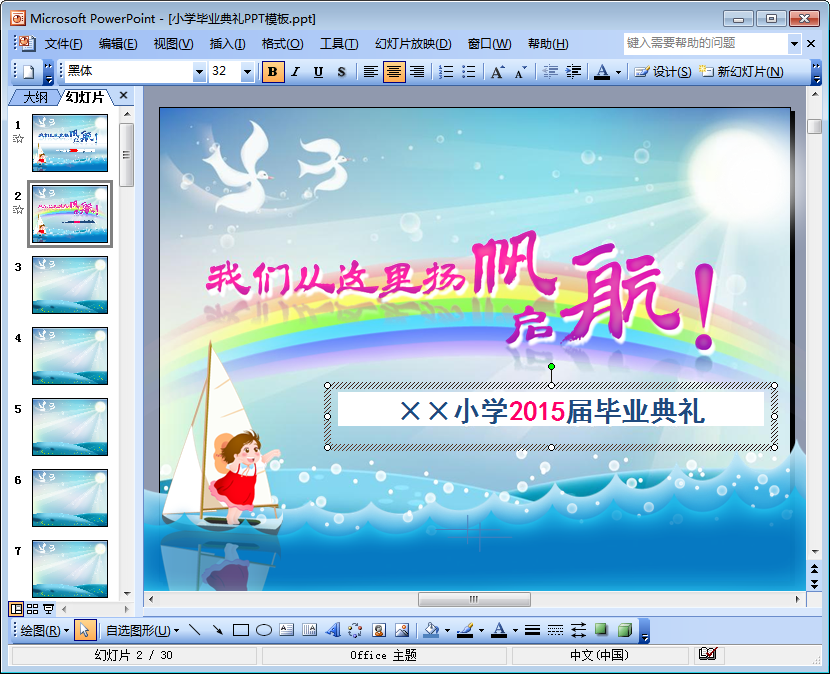Open the 设计 (Design) pane button
Image resolution: width=830 pixels, height=674 pixels.
click(x=663, y=72)
